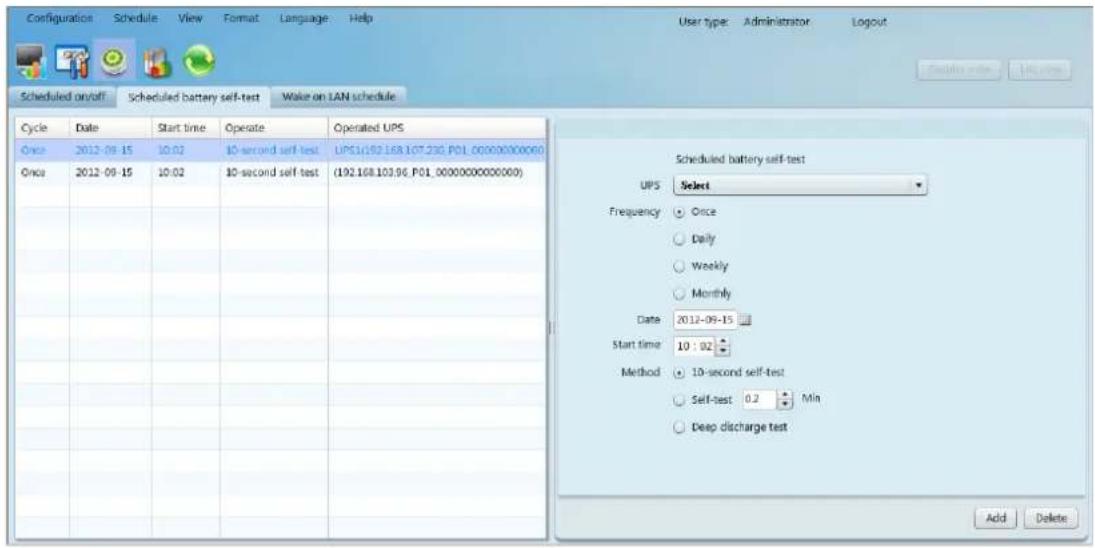Click the splitter handle between list and form panels

[551, 328]
